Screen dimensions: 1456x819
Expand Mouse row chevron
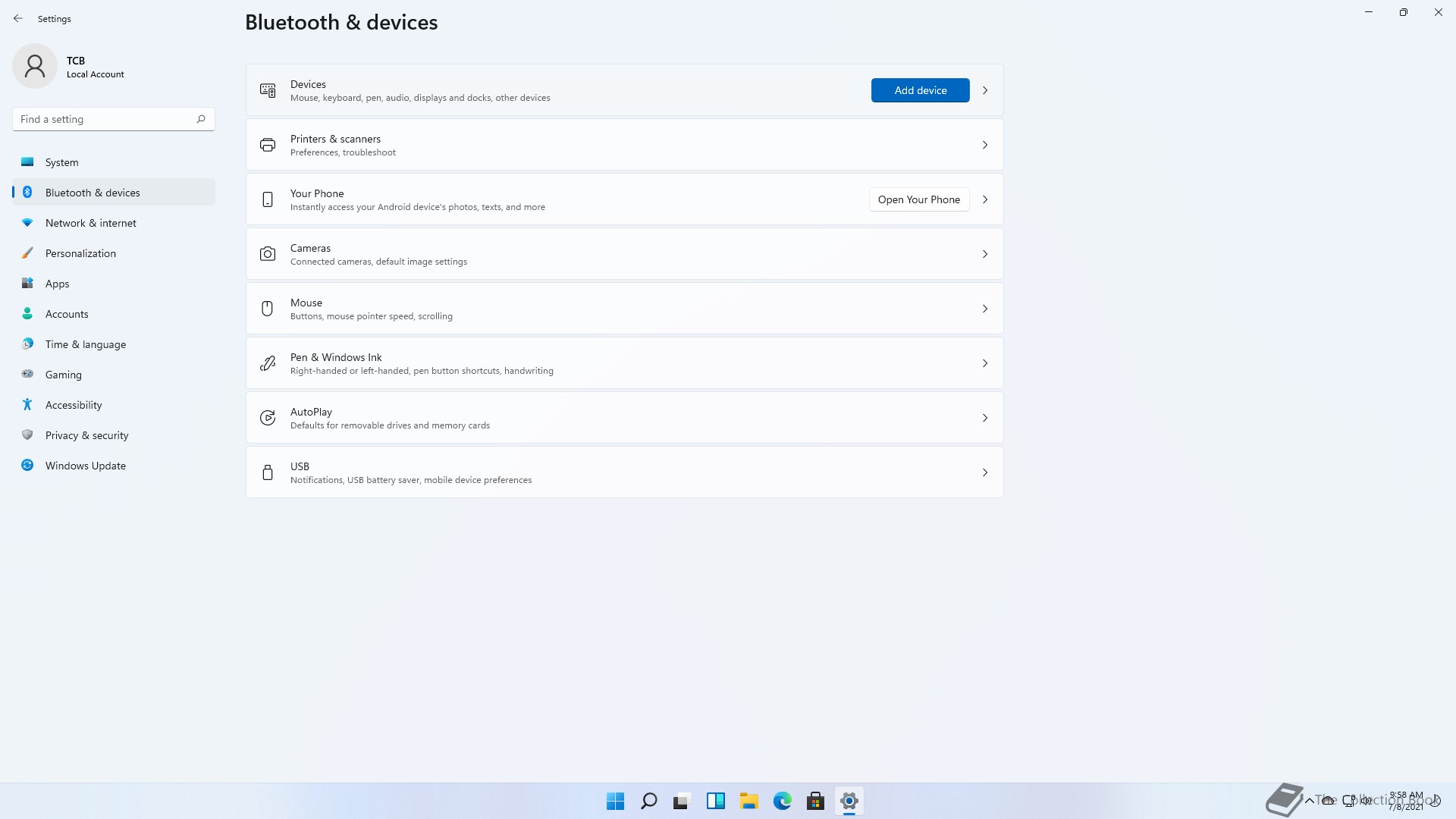click(985, 309)
